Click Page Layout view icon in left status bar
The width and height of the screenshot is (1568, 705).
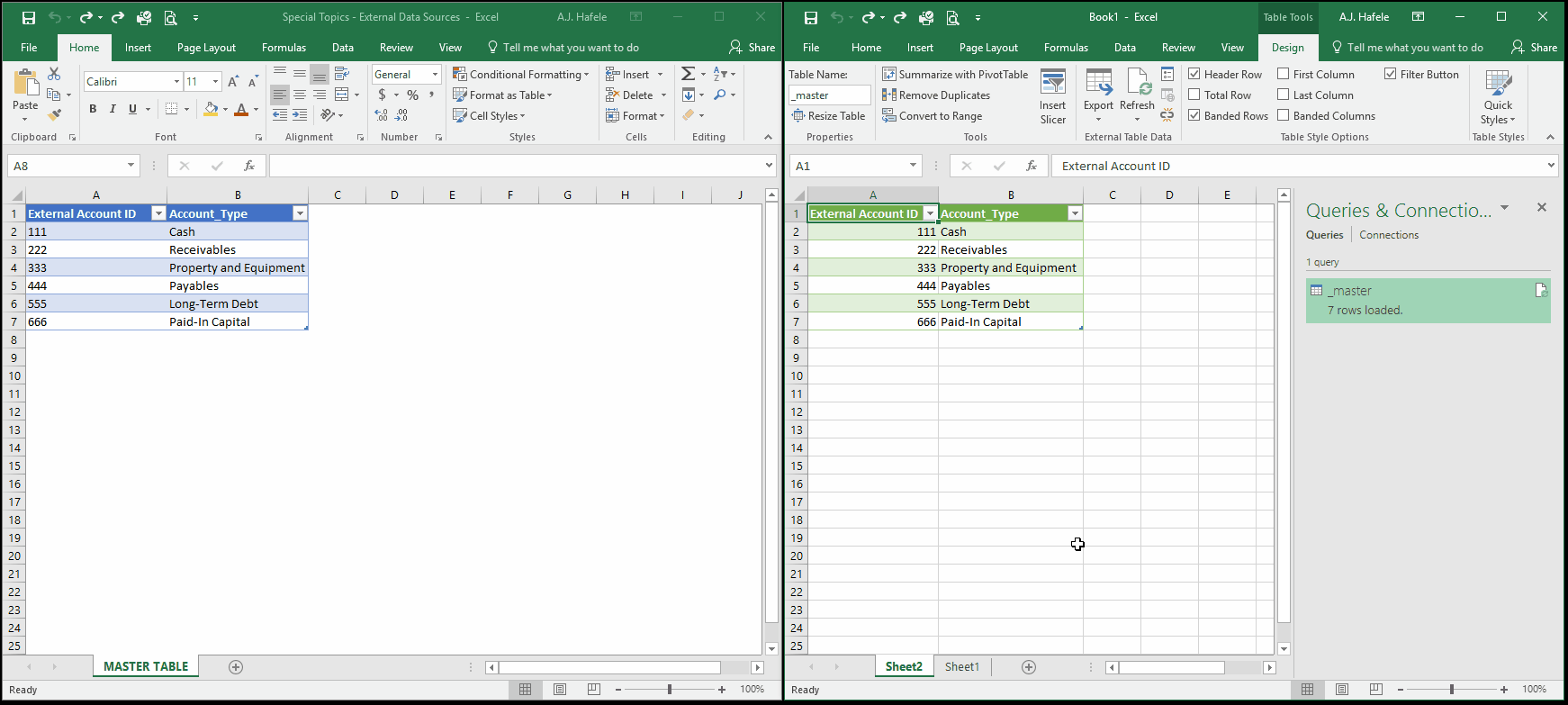click(x=560, y=690)
